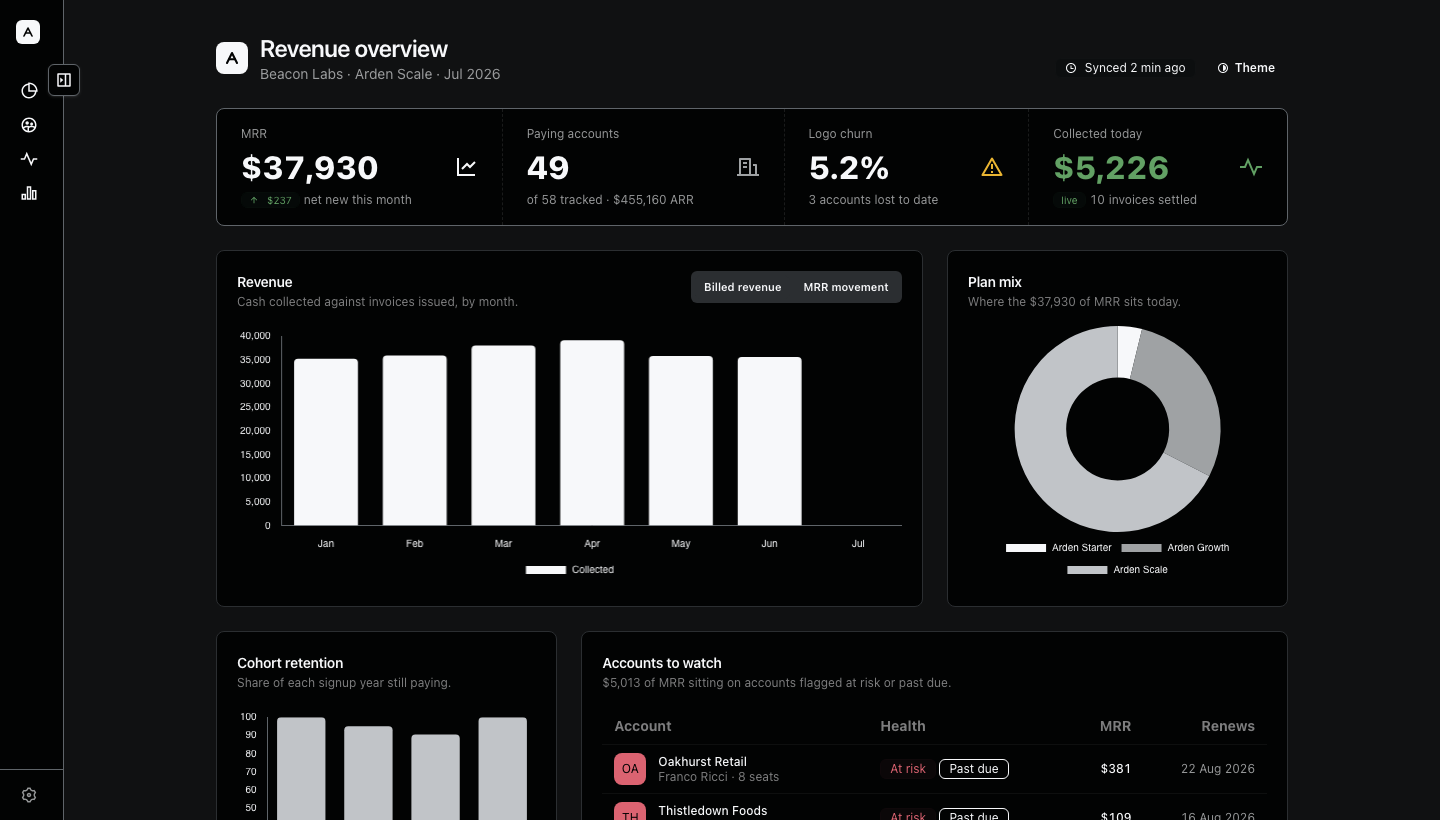Open the round gauge sidebar icon below pie chart
Viewport: 1440px width, 820px height.
click(x=29, y=125)
